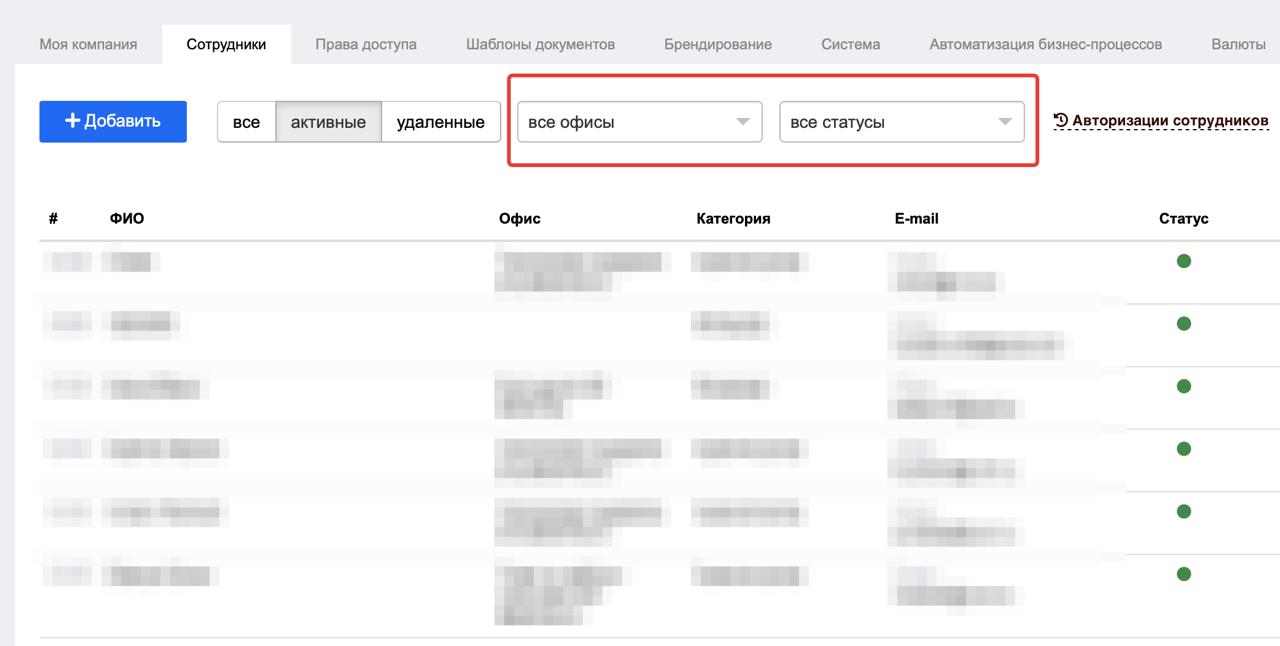Click the first row's green status dot

(1184, 261)
